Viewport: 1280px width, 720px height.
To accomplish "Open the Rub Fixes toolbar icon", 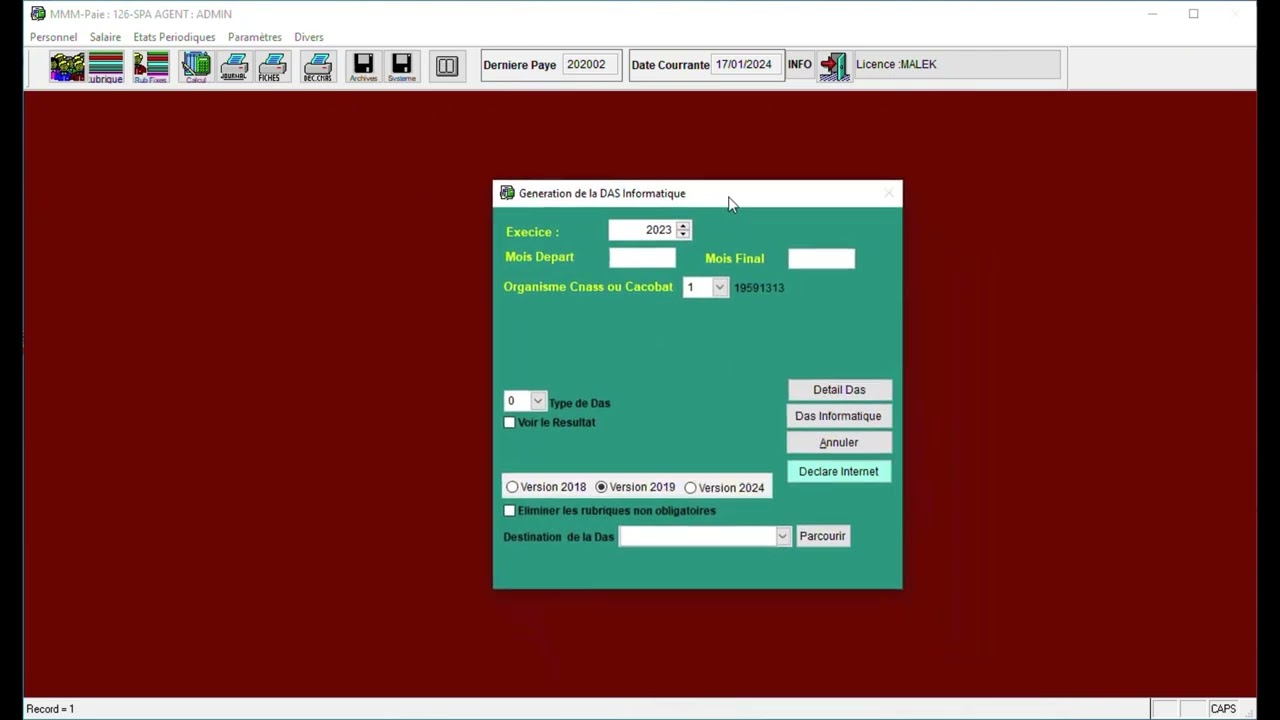I will click(151, 66).
